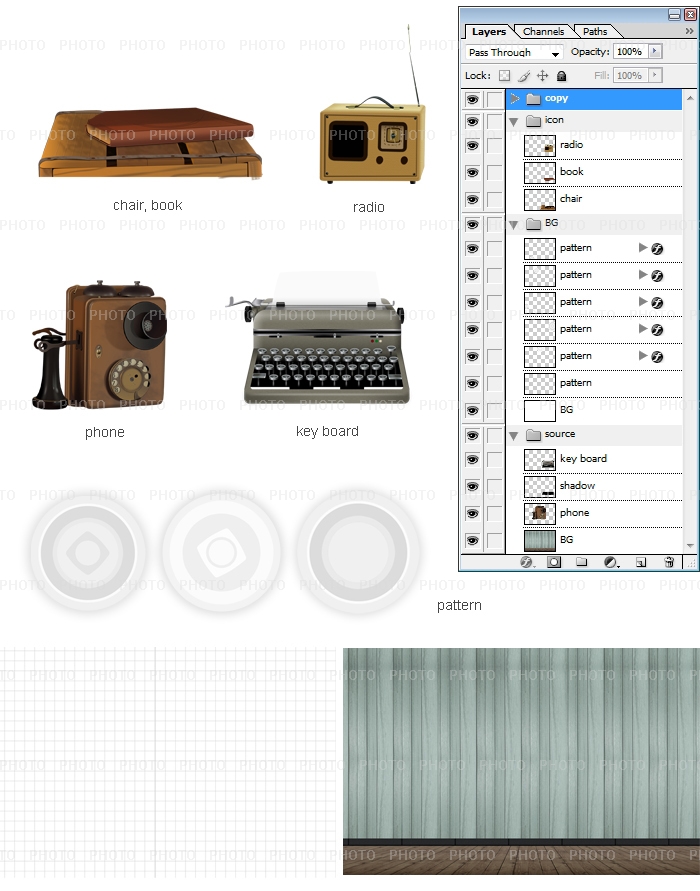The width and height of the screenshot is (700, 891).
Task: Open the Opacity slider arrow
Action: click(655, 51)
